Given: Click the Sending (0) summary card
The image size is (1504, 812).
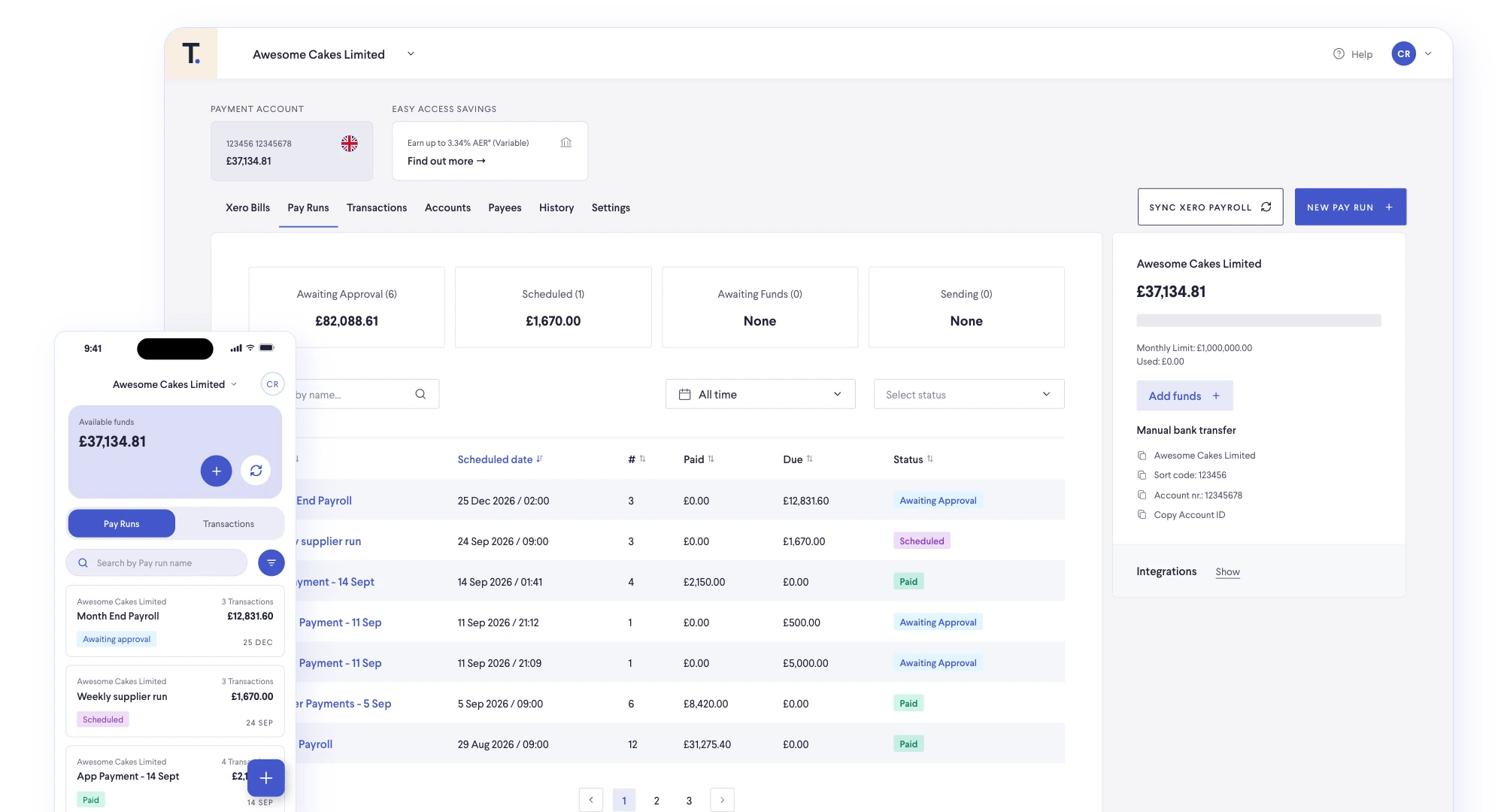Looking at the screenshot, I should (966, 307).
